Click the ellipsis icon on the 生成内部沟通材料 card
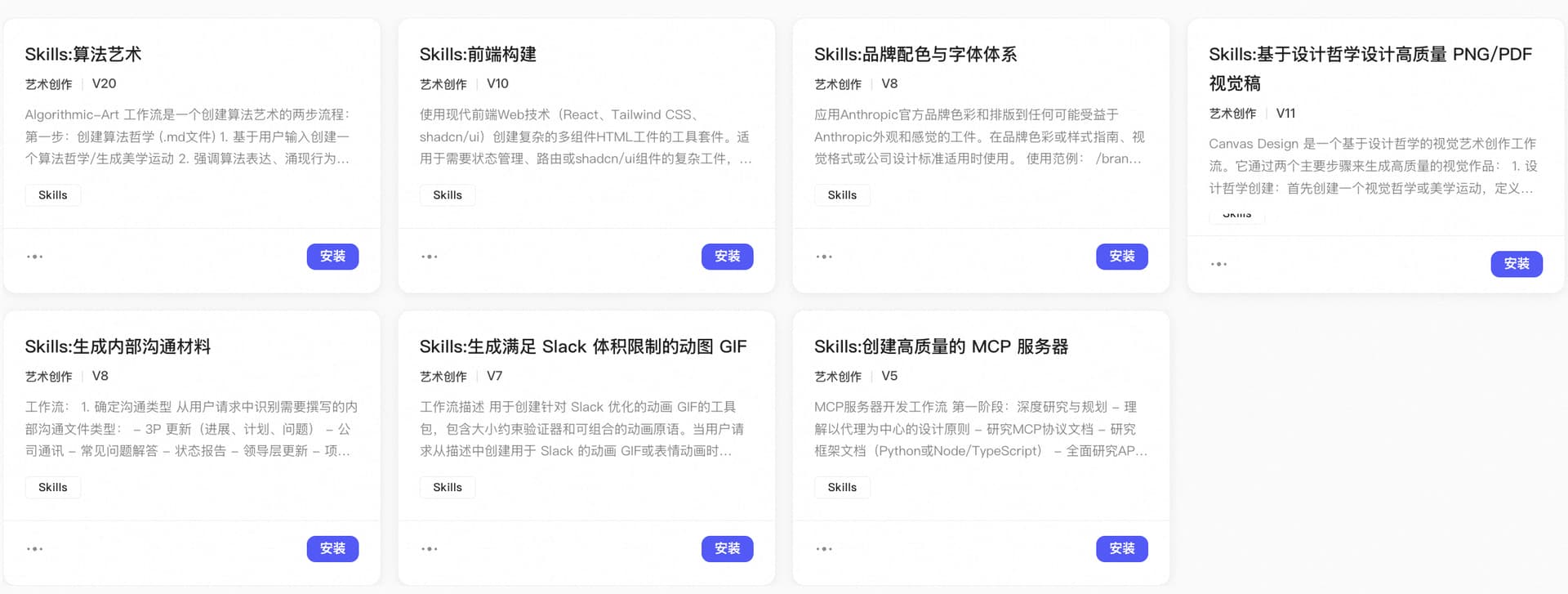Screen dimensions: 1568x594 pos(34,549)
